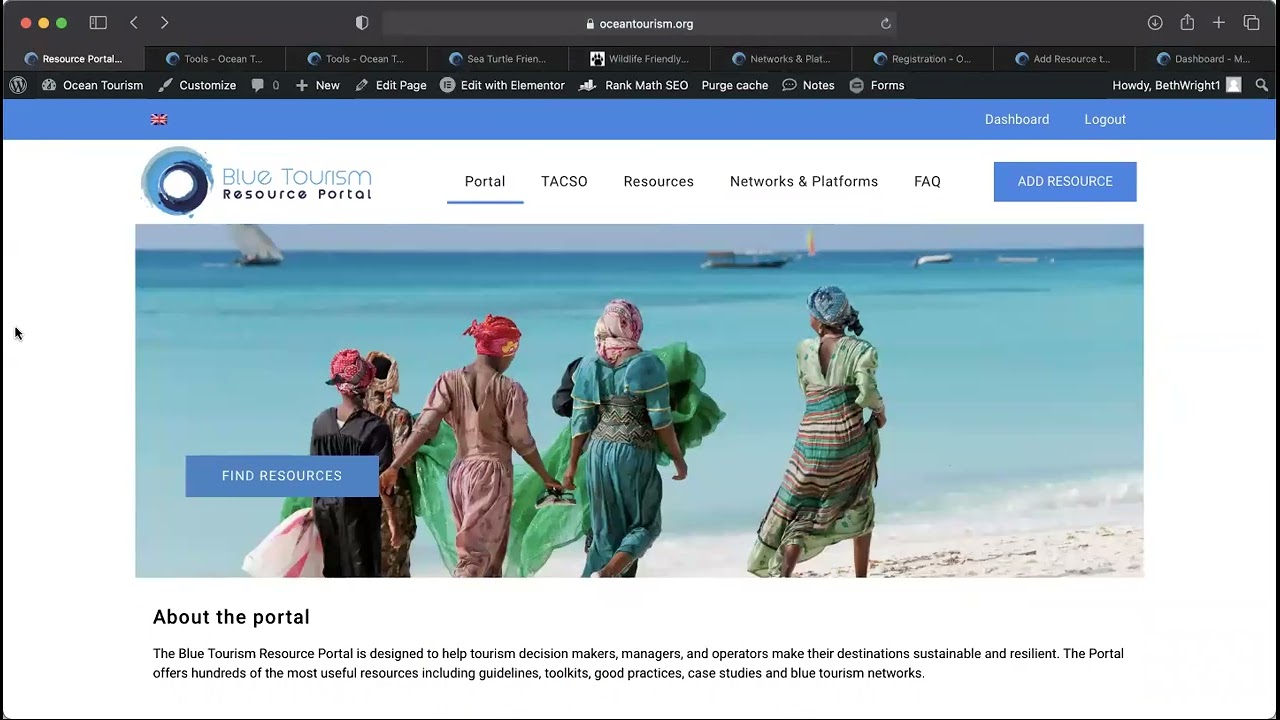Switch to the first Tools - Ocean T... tab
Screen dimensions: 1280x720
pyautogui.click(x=215, y=59)
